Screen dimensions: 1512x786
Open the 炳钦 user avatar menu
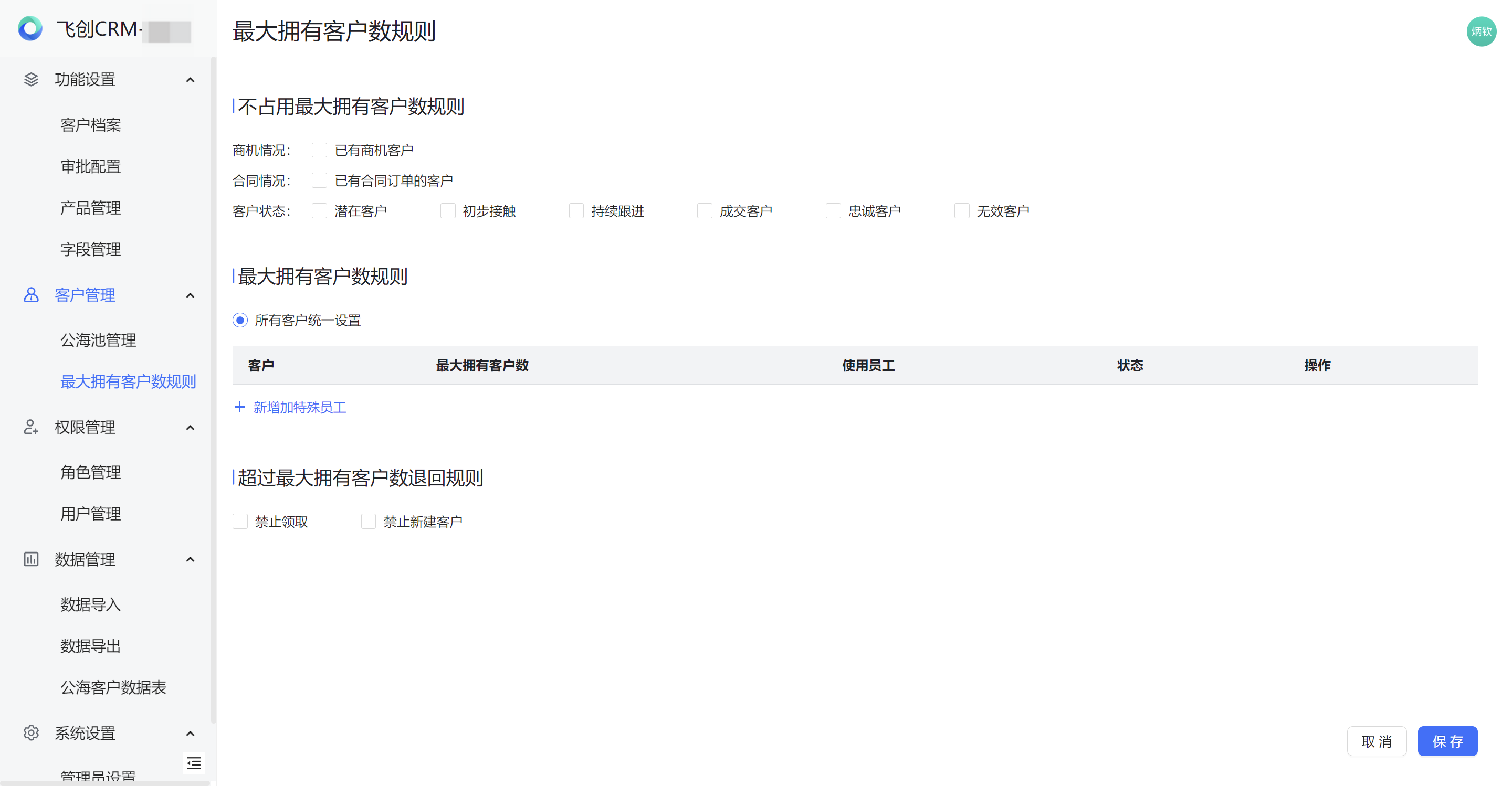[x=1481, y=31]
